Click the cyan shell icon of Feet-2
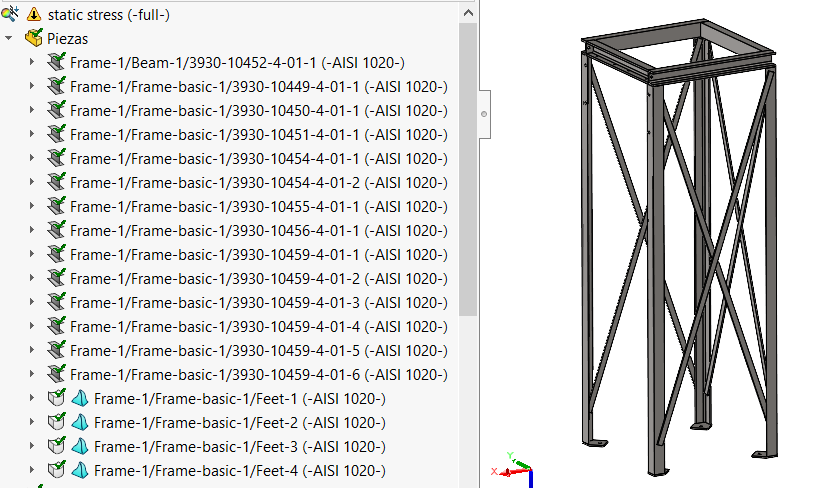This screenshot has width=815, height=488. 80,423
